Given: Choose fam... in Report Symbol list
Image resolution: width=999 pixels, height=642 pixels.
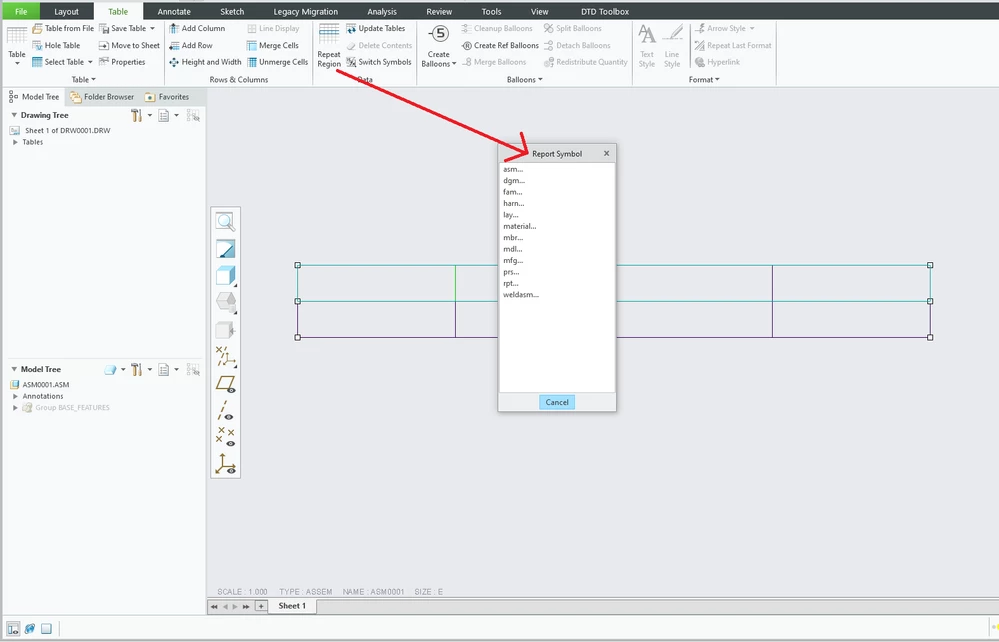Looking at the screenshot, I should click(x=513, y=192).
